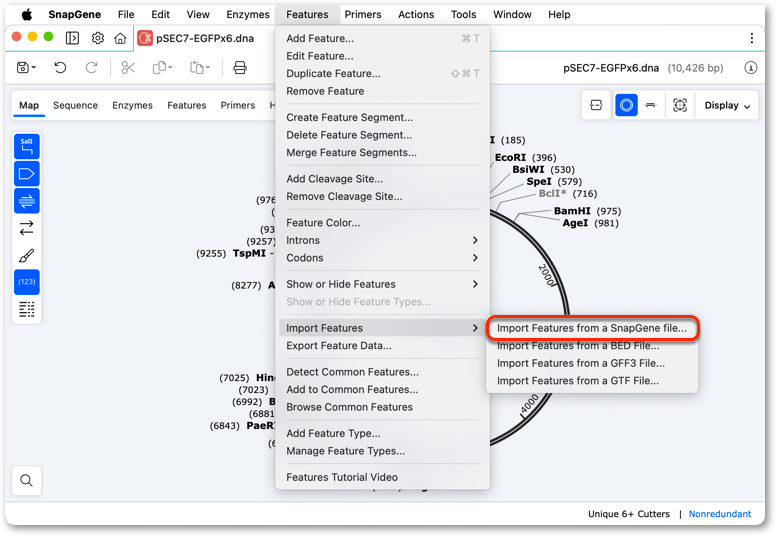Click the flip sequence arrows icon
The height and width of the screenshot is (536, 776).
pos(27,228)
